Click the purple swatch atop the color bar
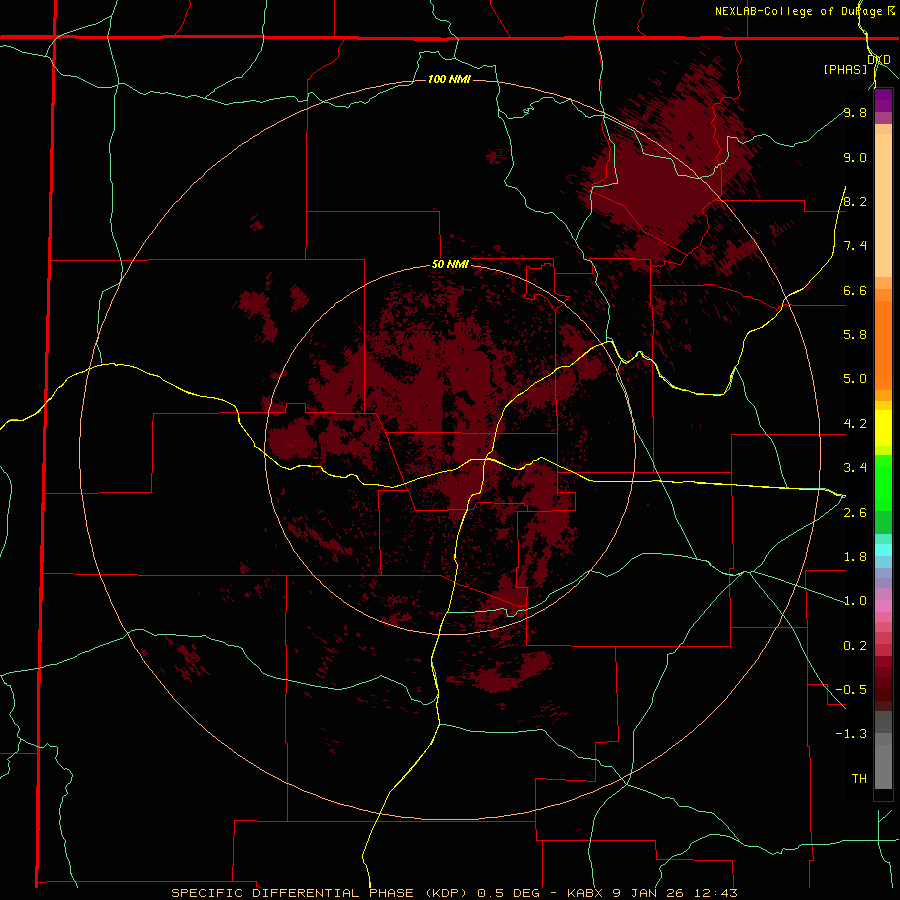The height and width of the screenshot is (900, 900). pyautogui.click(x=883, y=100)
